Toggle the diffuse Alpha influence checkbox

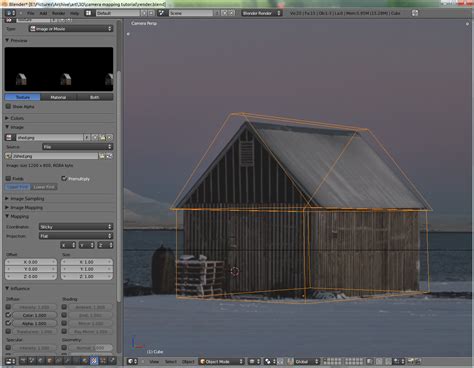9,323
